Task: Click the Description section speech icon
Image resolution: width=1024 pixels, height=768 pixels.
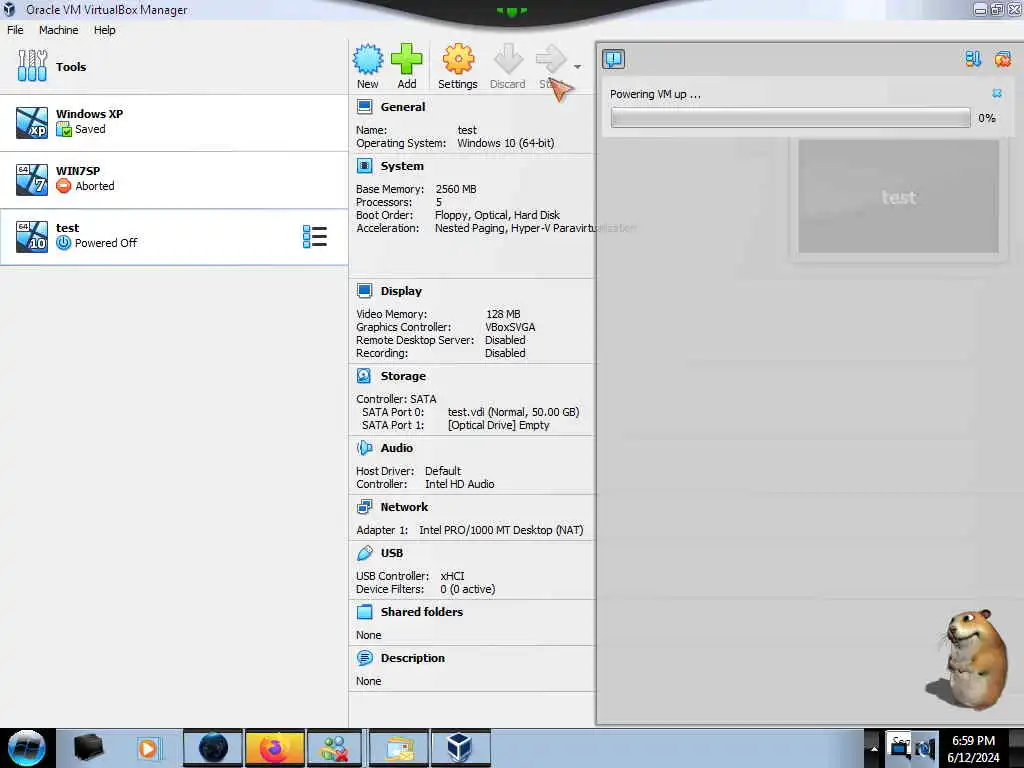Action: [364, 658]
